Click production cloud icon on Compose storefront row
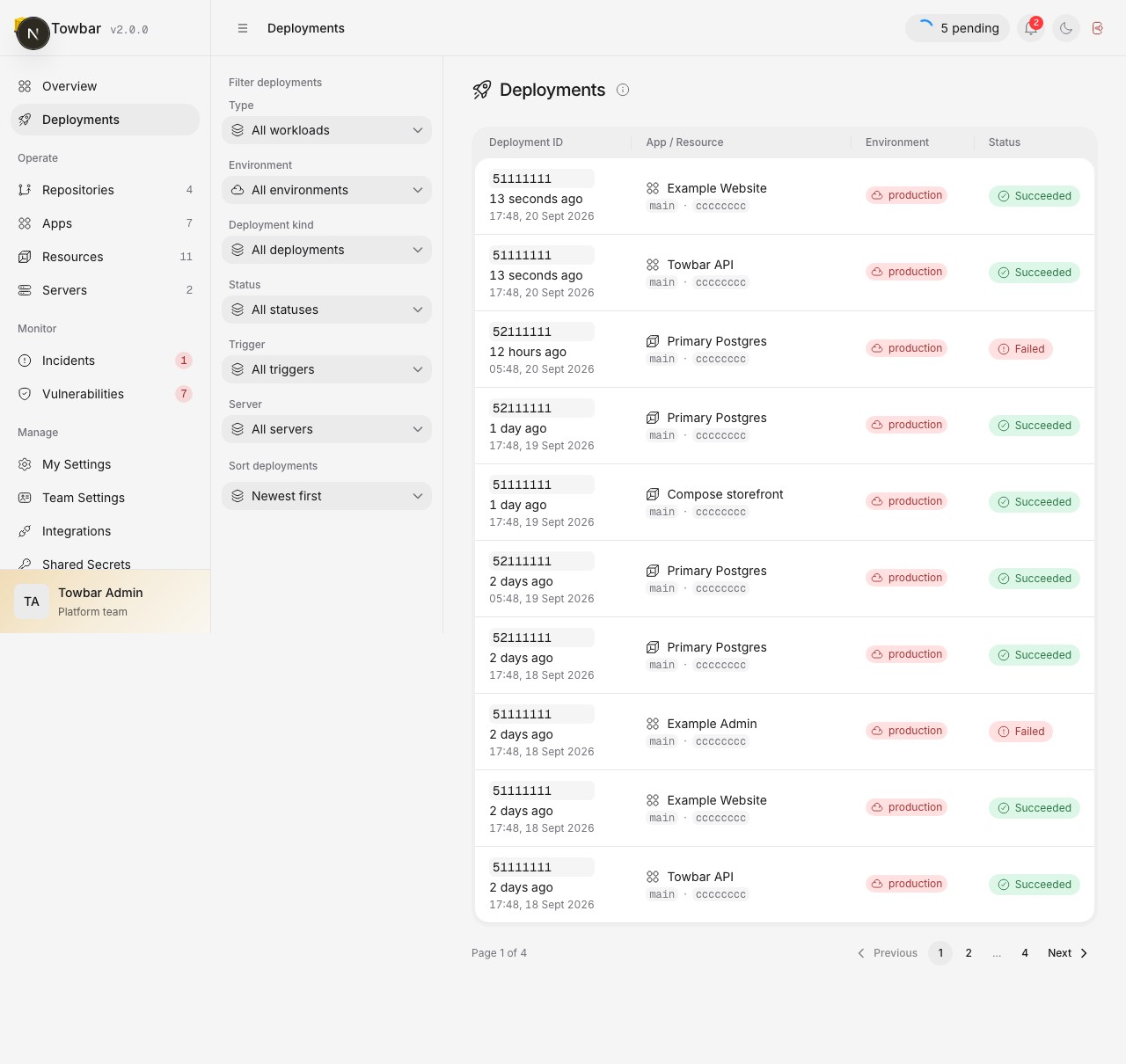The image size is (1126, 1064). tap(877, 501)
